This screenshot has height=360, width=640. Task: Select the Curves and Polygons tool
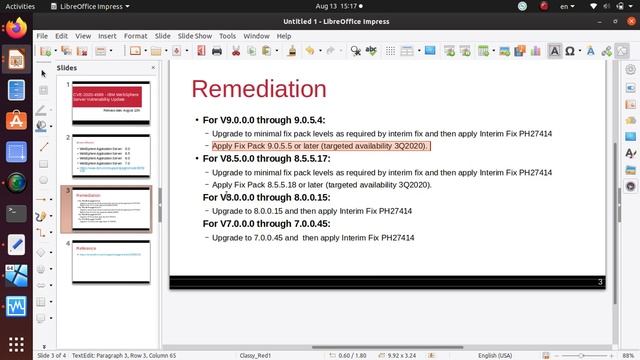tap(41, 216)
